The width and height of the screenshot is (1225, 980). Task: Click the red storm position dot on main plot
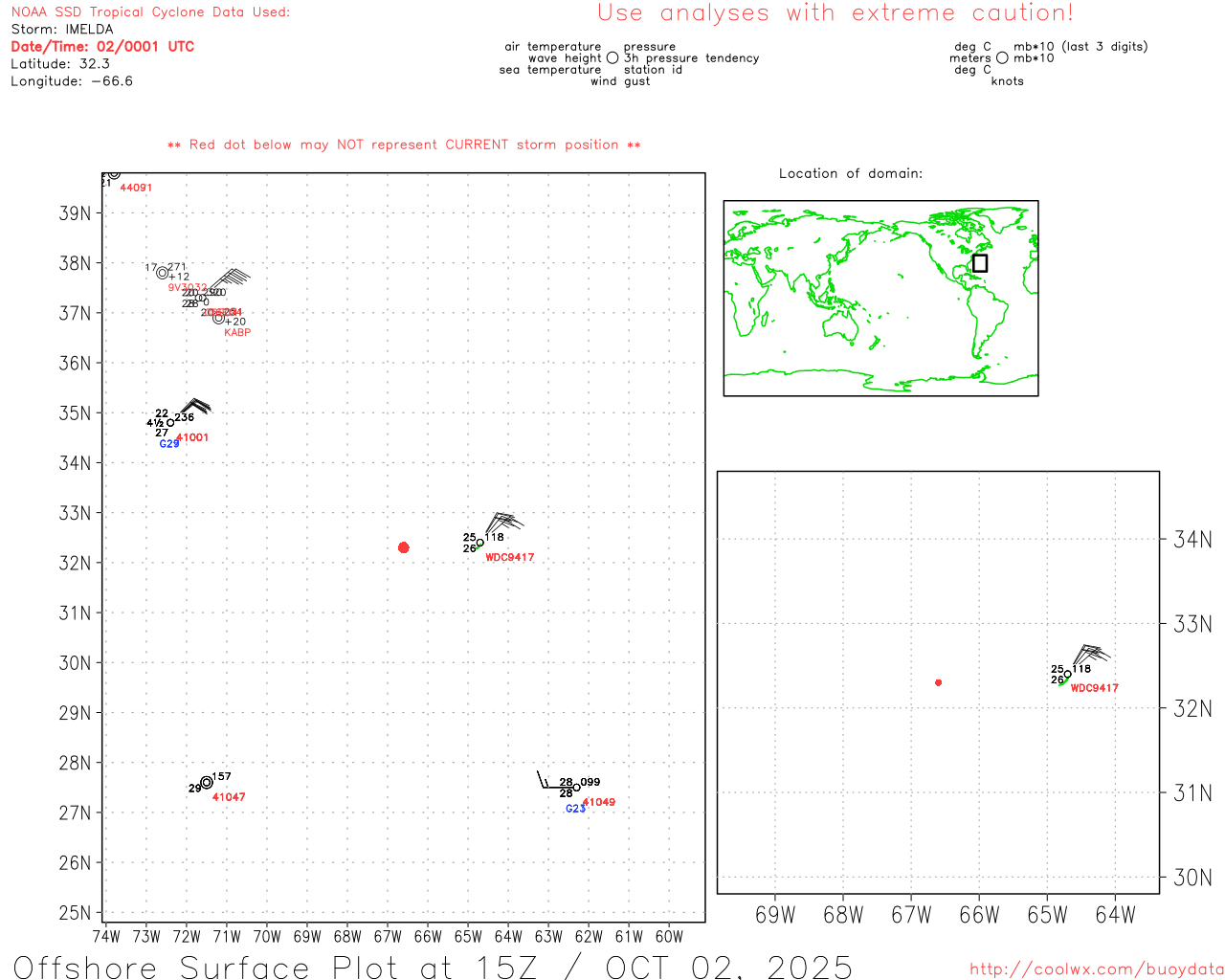point(404,547)
